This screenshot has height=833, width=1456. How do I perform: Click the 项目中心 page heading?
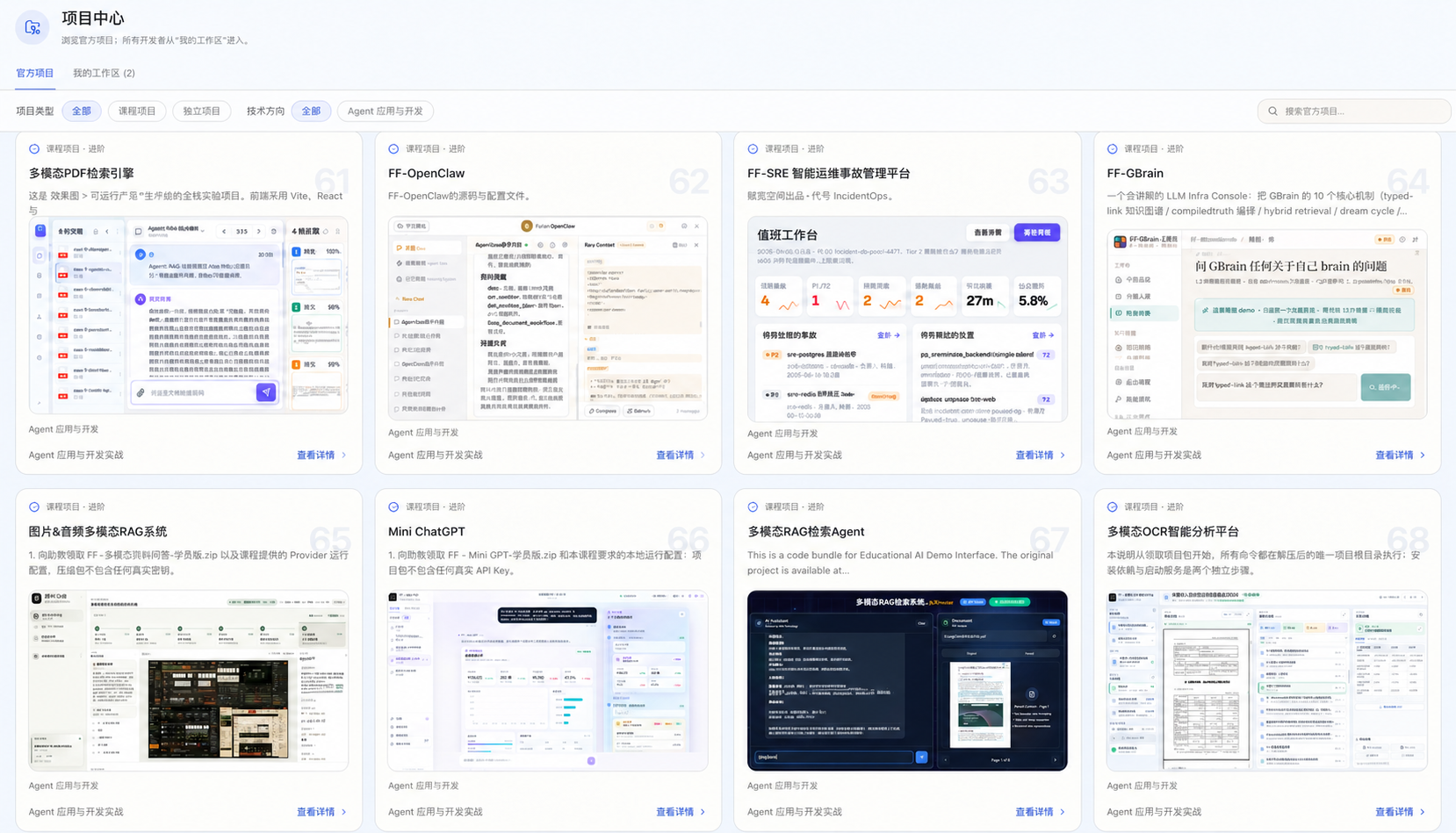(x=93, y=18)
